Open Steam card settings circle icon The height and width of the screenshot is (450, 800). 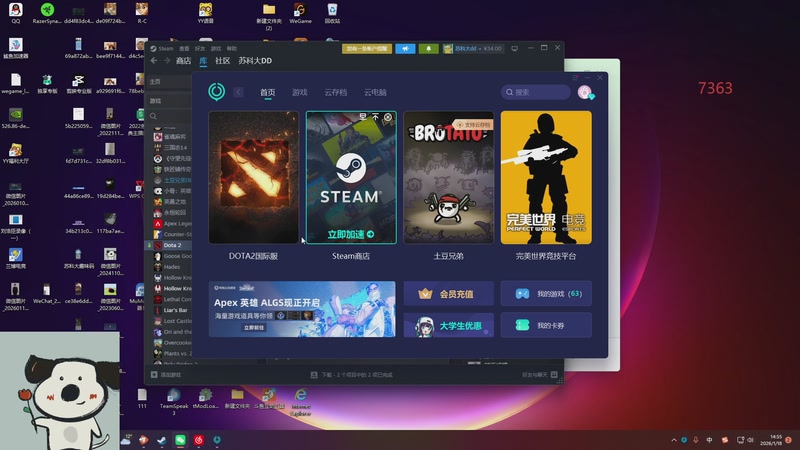coord(388,117)
